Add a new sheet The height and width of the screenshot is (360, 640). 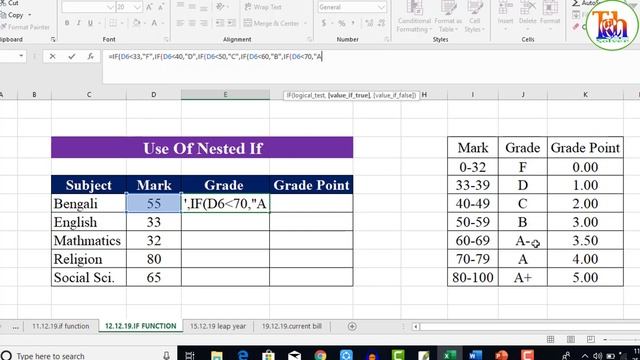pos(352,326)
